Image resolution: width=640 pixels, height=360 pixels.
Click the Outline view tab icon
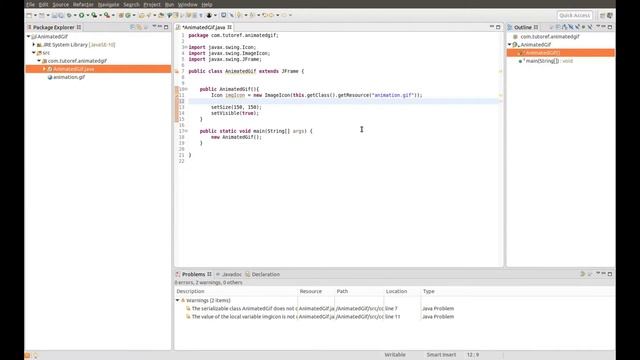[x=510, y=27]
